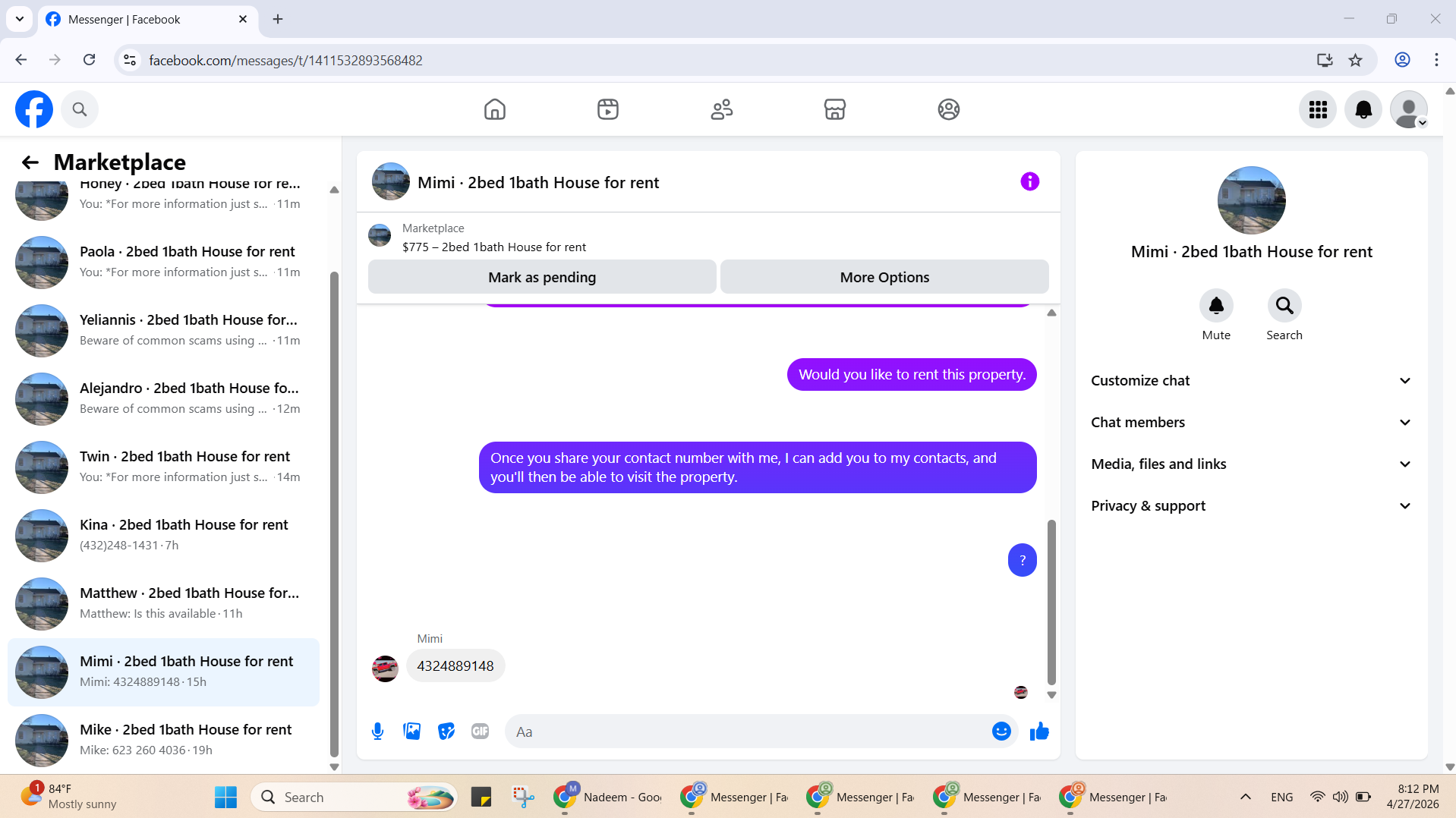Type in the Aa message field
The height and width of the screenshot is (818, 1456).
click(x=748, y=731)
